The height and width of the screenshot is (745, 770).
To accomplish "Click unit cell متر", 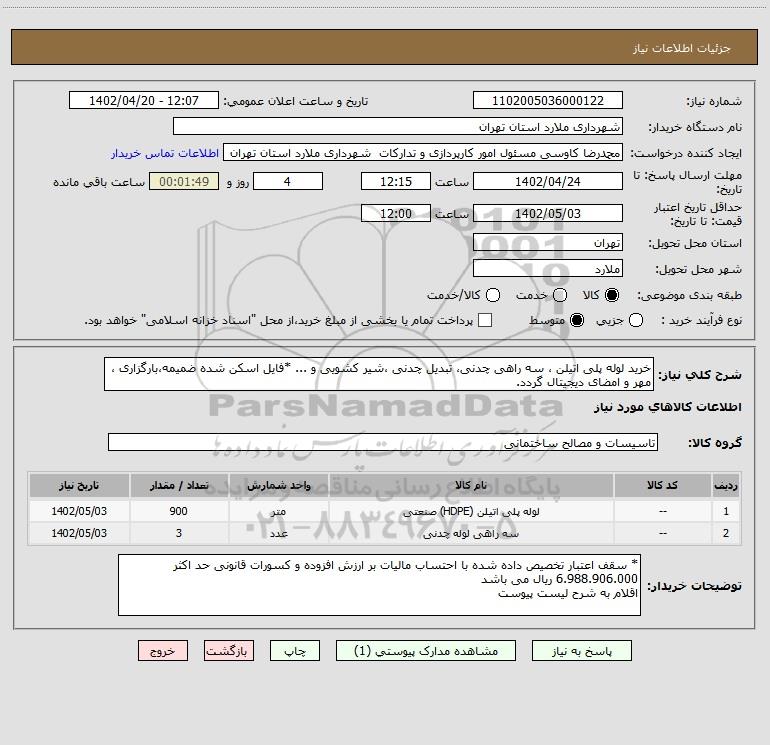I will pyautogui.click(x=278, y=511).
